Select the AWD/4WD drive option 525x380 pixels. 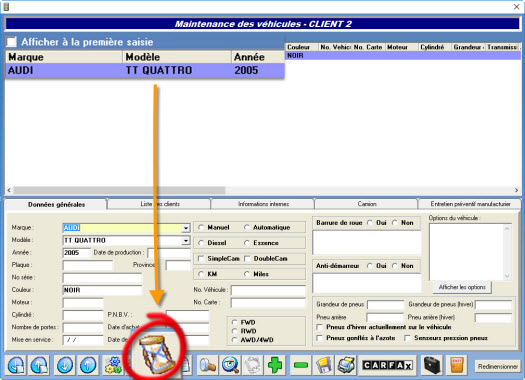tap(235, 340)
